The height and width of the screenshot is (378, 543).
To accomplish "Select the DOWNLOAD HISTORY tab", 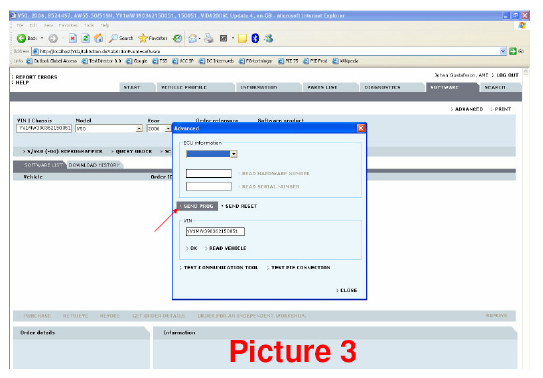I will point(94,165).
